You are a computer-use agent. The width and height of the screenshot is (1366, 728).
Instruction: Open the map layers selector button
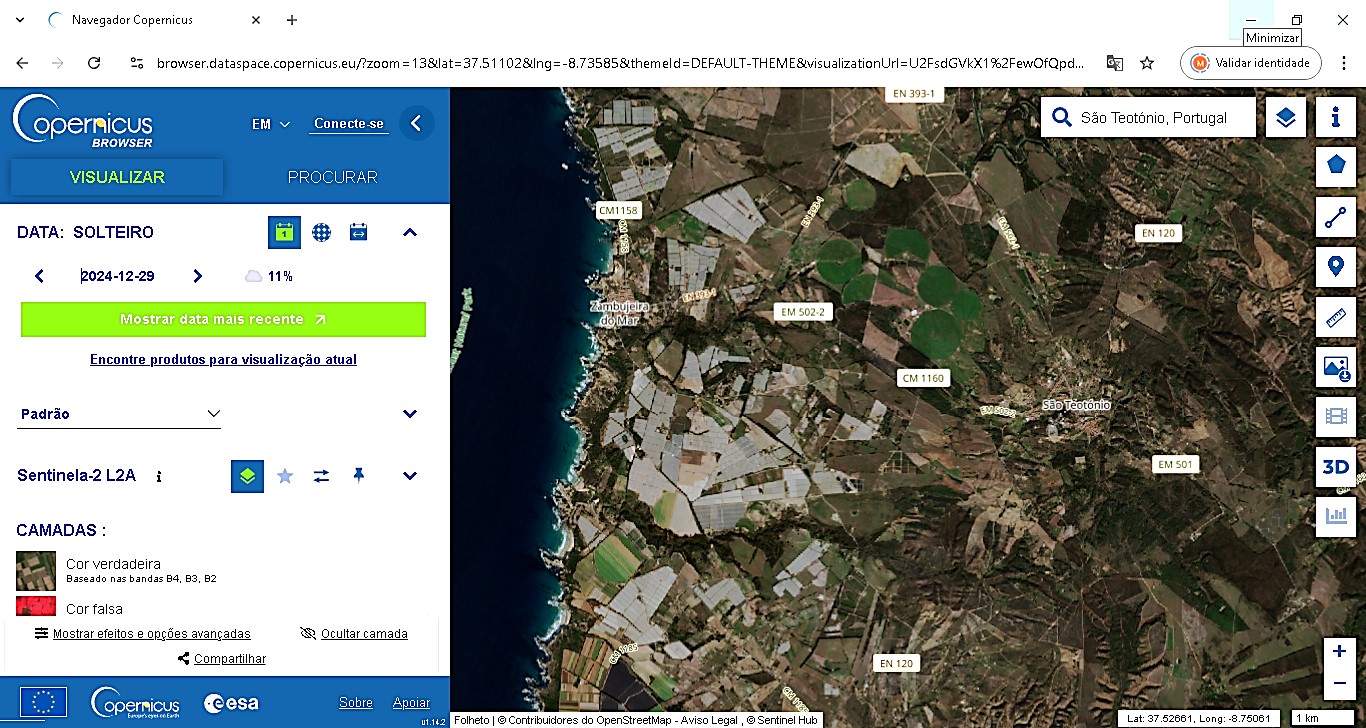1286,118
